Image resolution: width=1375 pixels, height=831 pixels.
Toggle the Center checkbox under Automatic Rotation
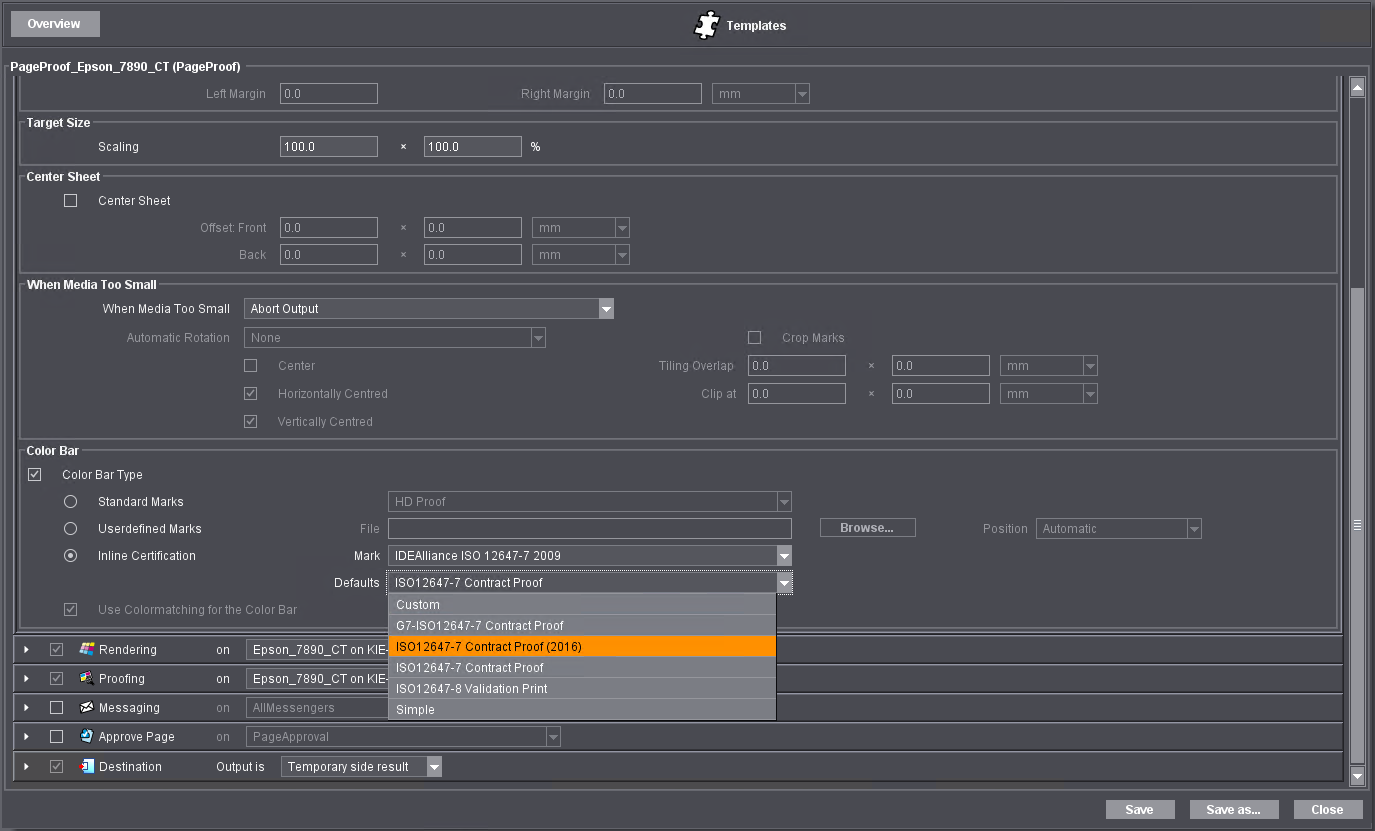(251, 366)
